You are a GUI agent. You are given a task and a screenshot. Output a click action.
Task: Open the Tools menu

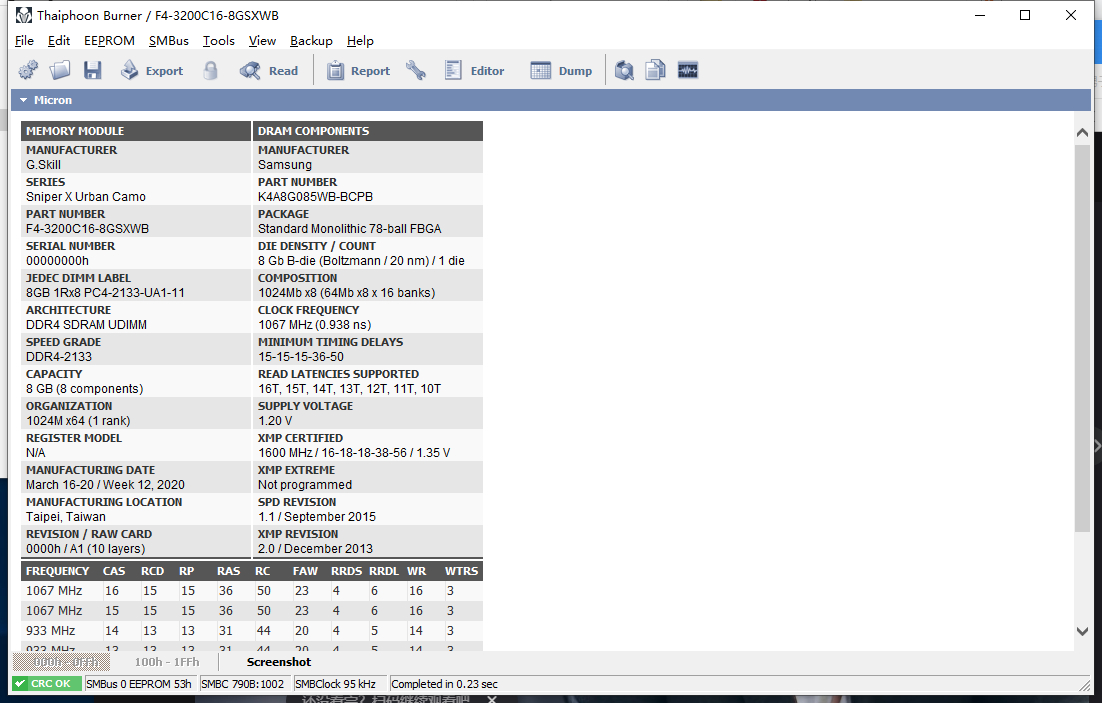(x=219, y=41)
